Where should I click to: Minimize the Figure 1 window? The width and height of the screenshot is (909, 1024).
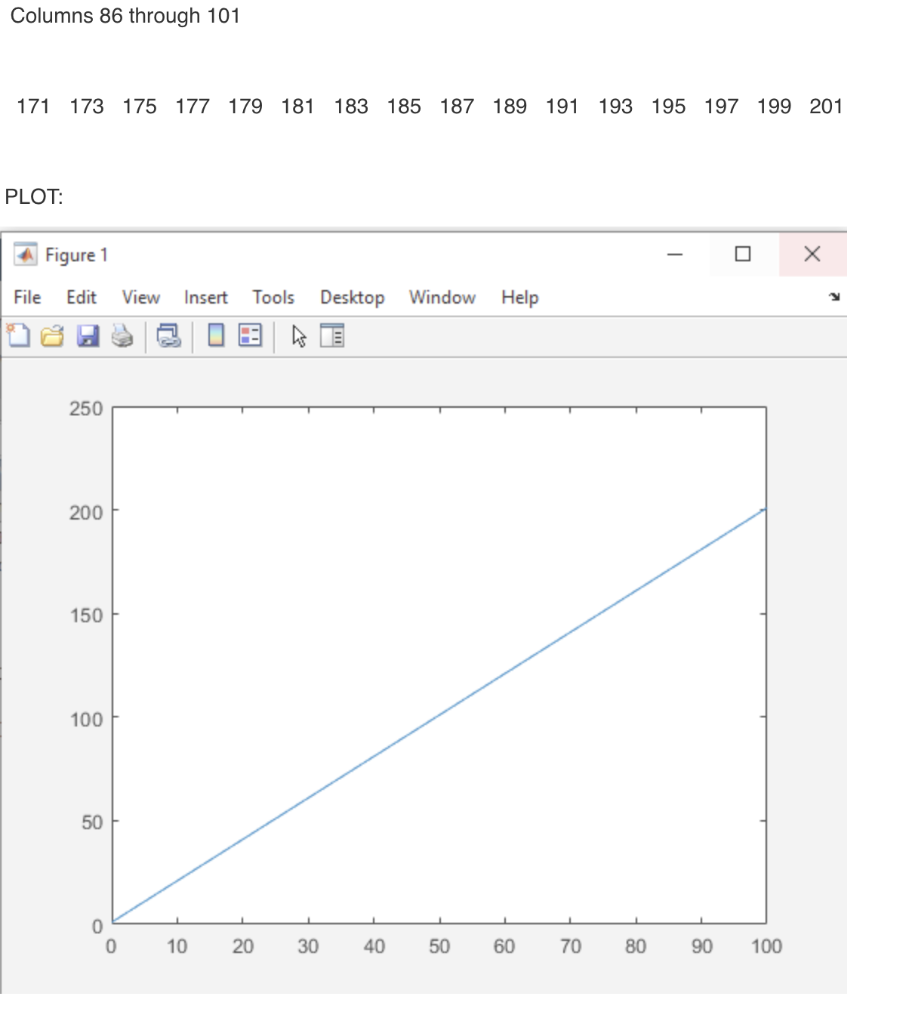point(675,255)
